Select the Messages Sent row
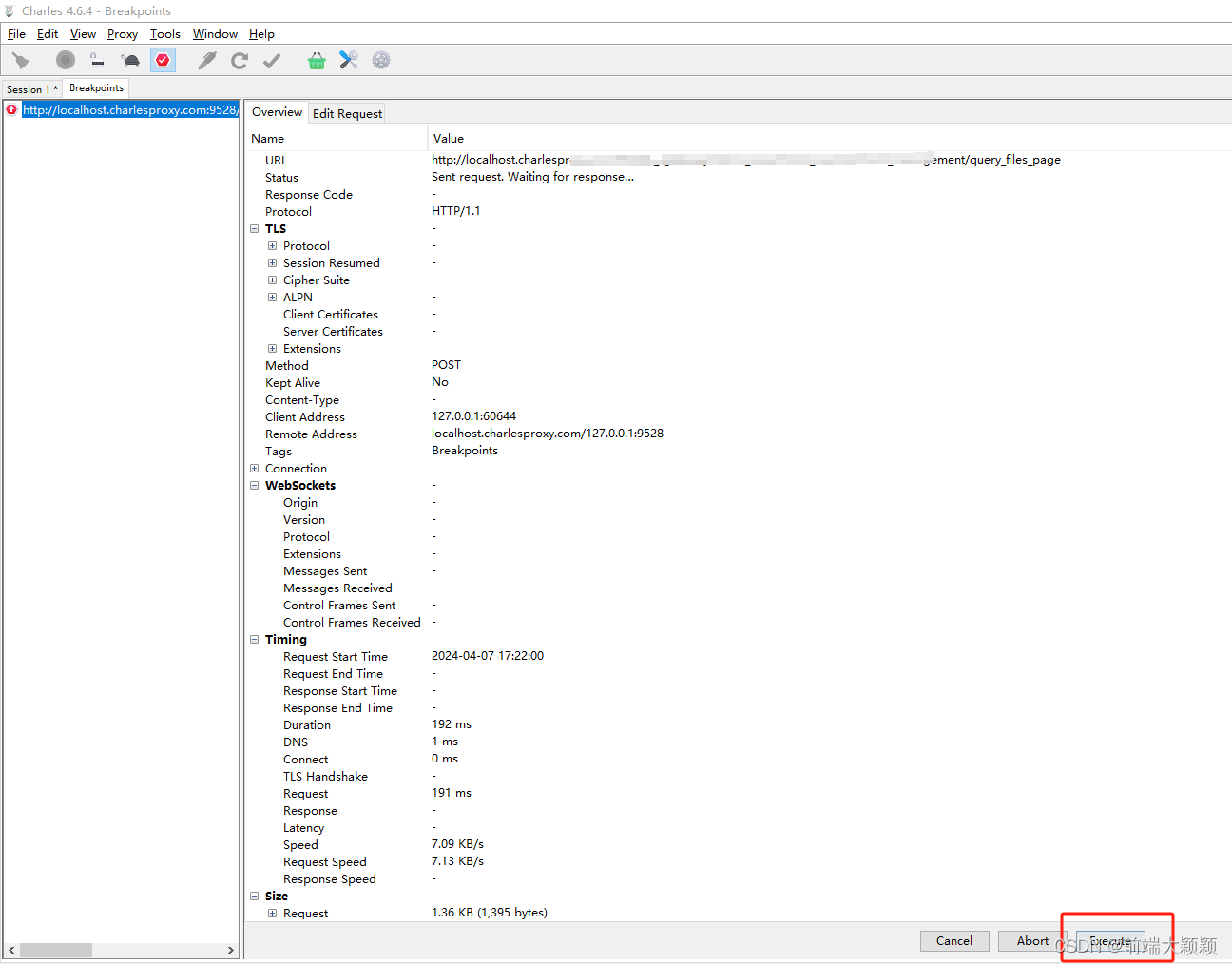Screen dimensions: 1232x964 point(738,571)
